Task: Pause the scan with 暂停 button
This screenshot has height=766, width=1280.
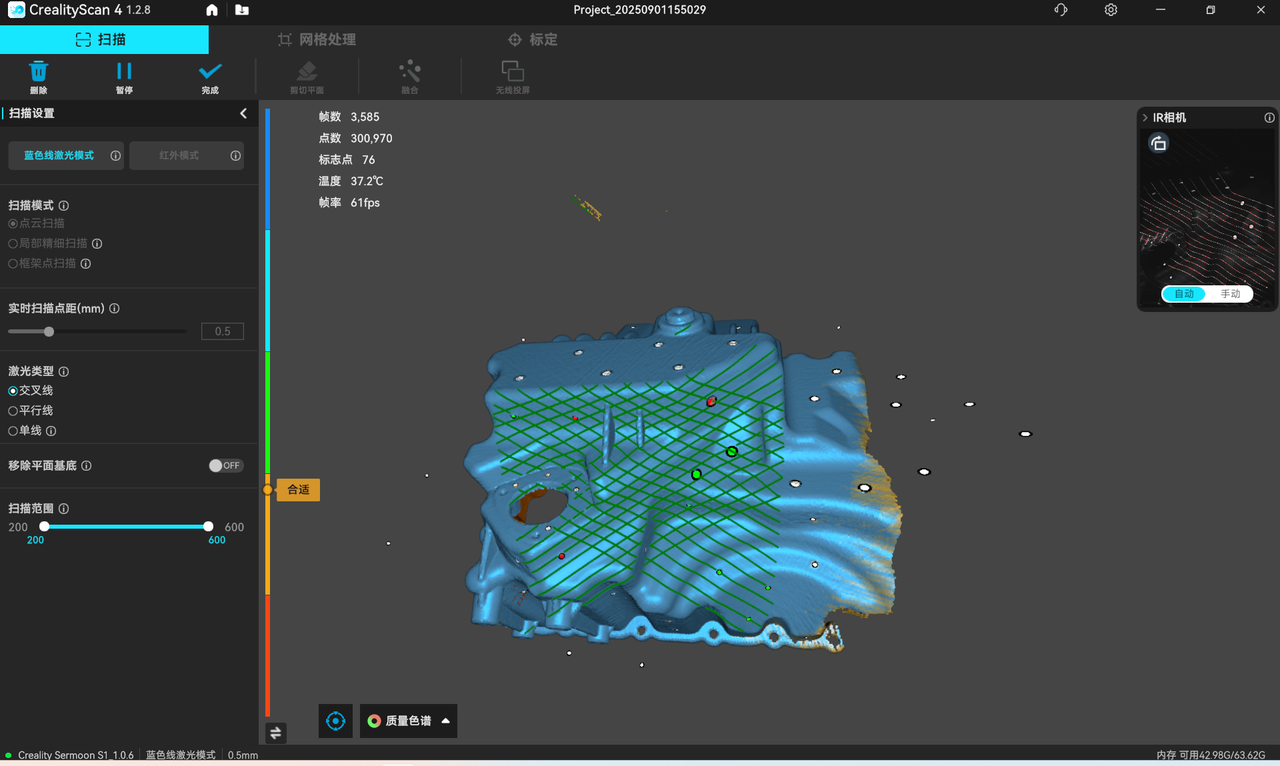Action: tap(124, 72)
